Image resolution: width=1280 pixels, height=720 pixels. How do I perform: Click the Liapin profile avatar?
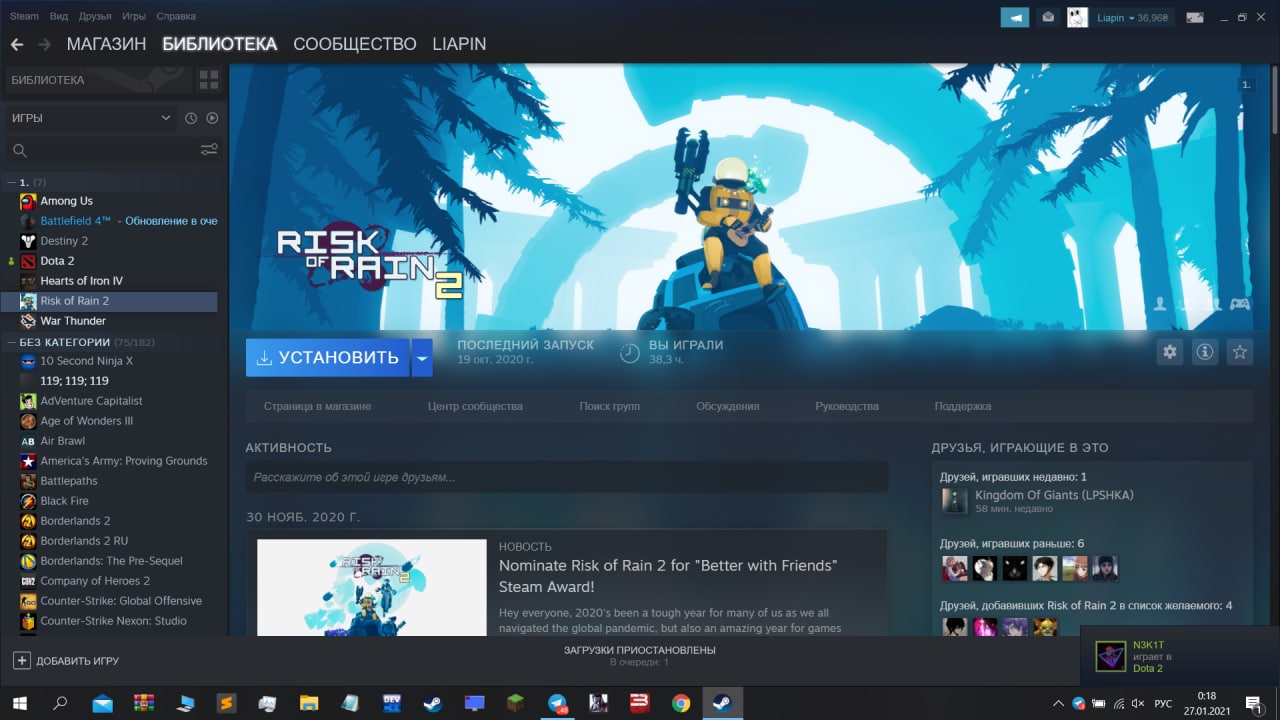pos(1077,17)
